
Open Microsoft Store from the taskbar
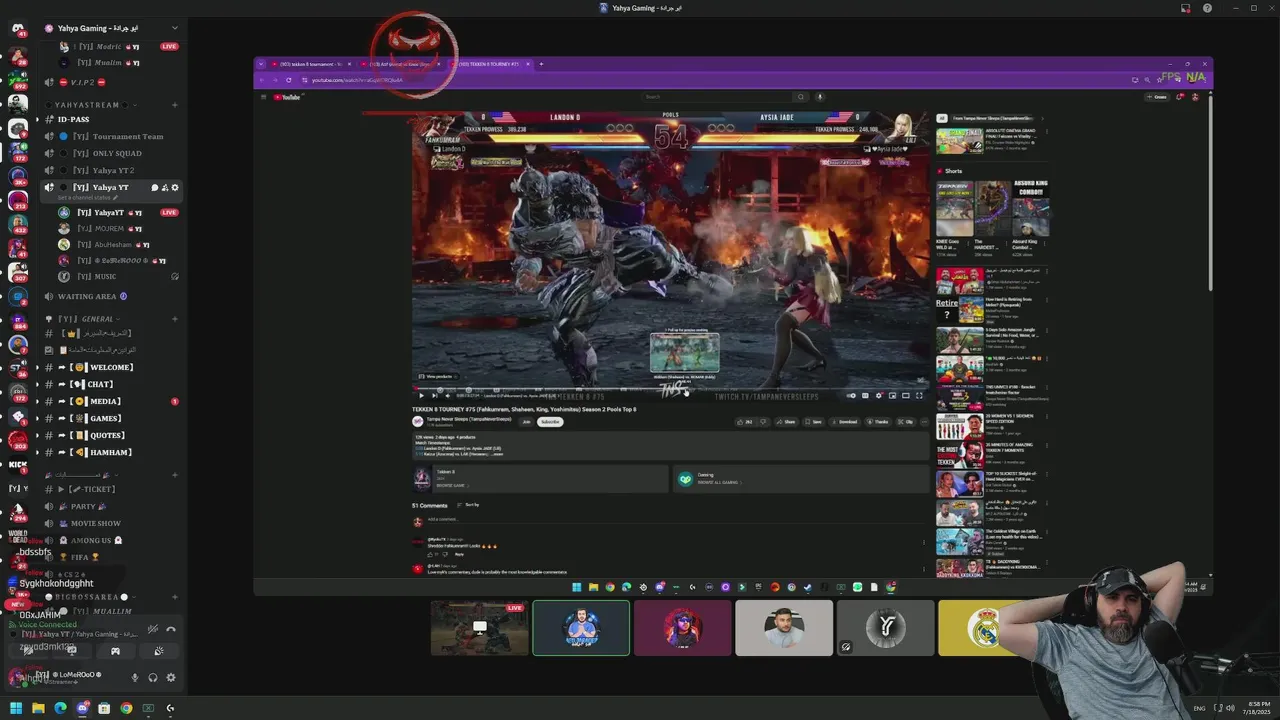point(104,708)
